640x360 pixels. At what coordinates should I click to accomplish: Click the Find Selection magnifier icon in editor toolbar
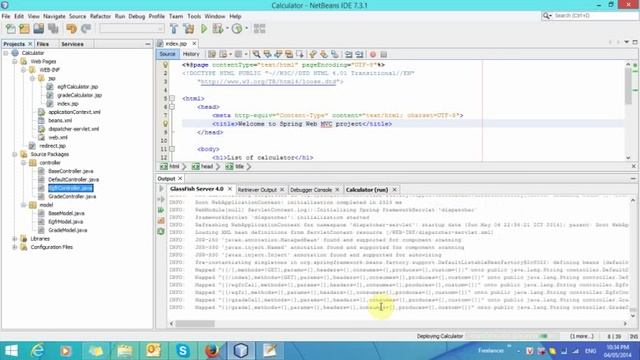pyautogui.click(x=256, y=54)
